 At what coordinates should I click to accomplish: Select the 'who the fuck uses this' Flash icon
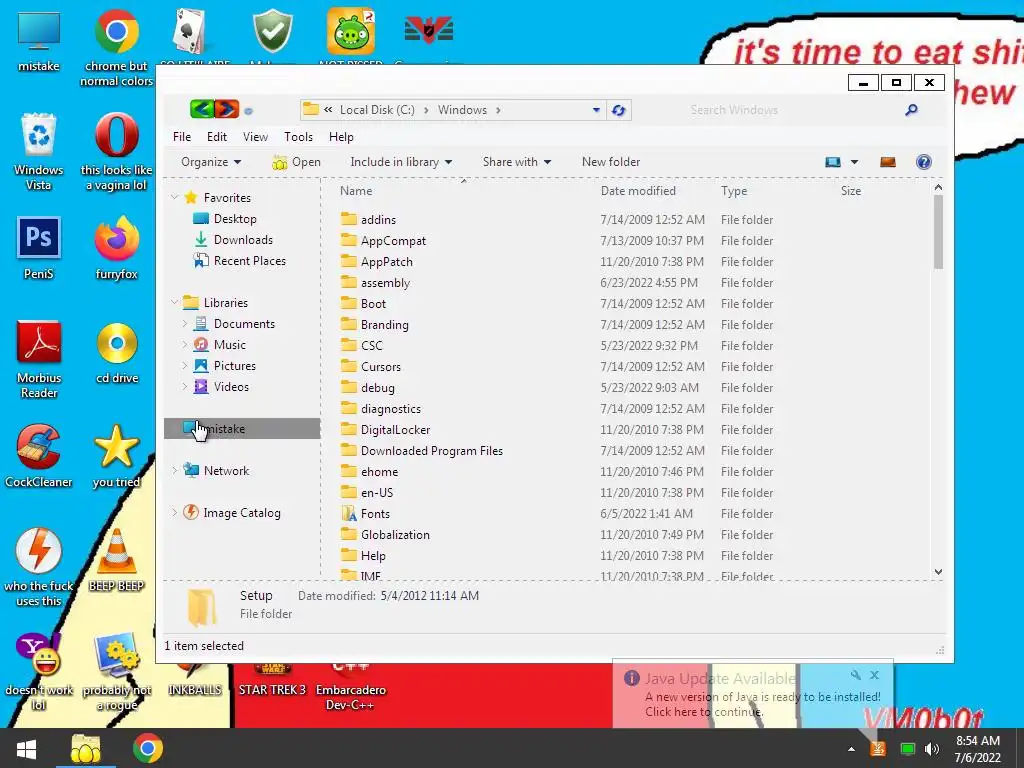(x=39, y=567)
